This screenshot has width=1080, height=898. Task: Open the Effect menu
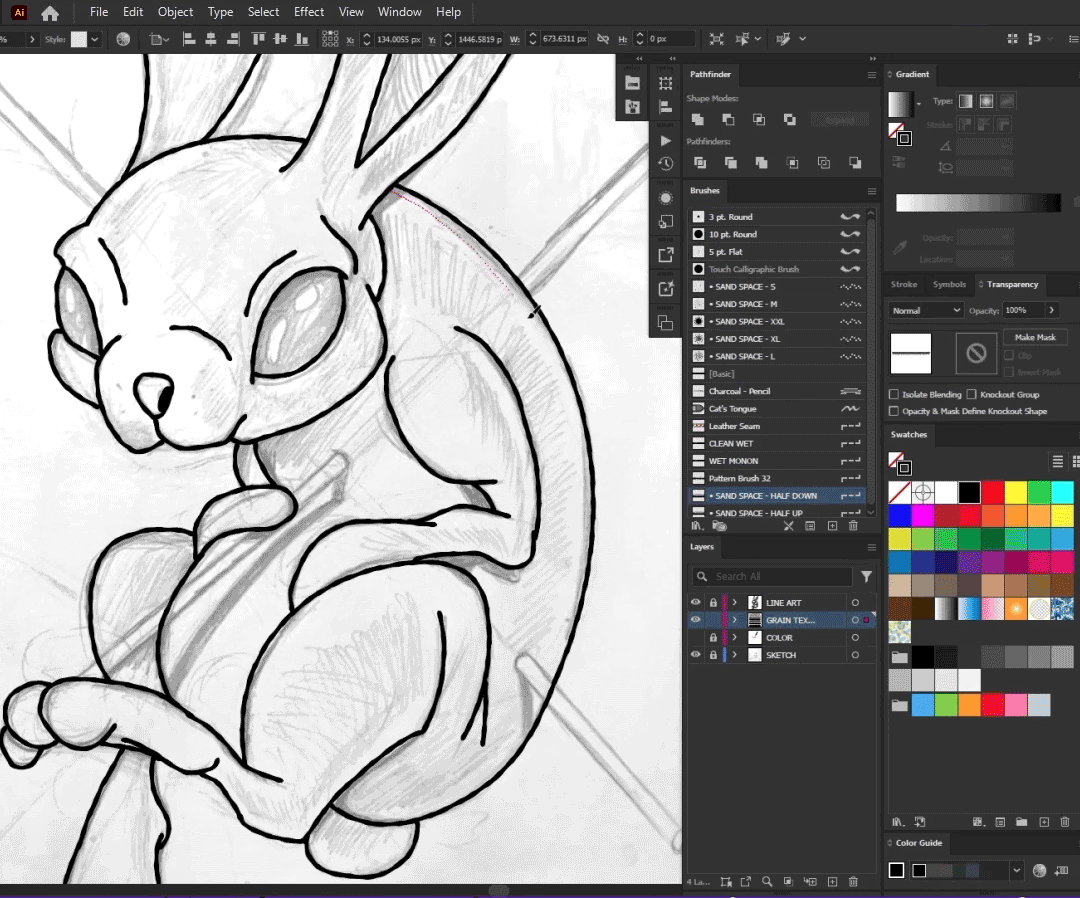tap(309, 12)
